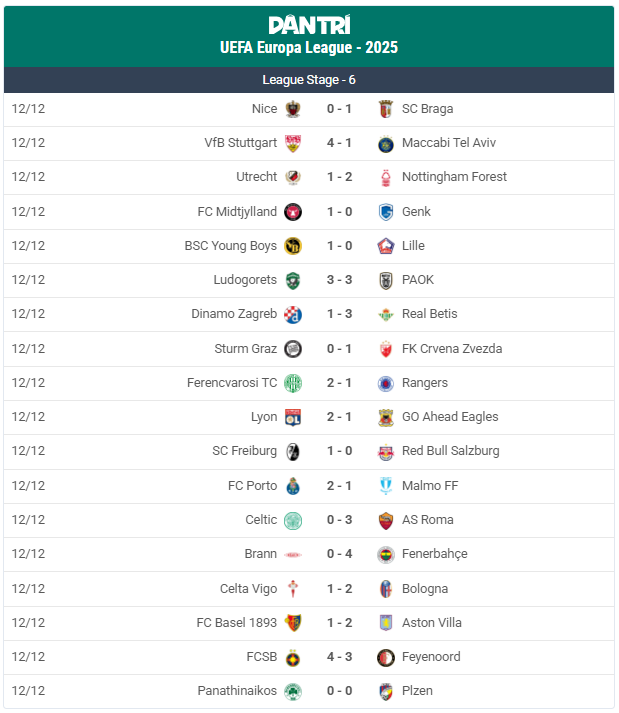619x713 pixels.
Task: Click the Aston Villa crest icon
Action: (386, 623)
